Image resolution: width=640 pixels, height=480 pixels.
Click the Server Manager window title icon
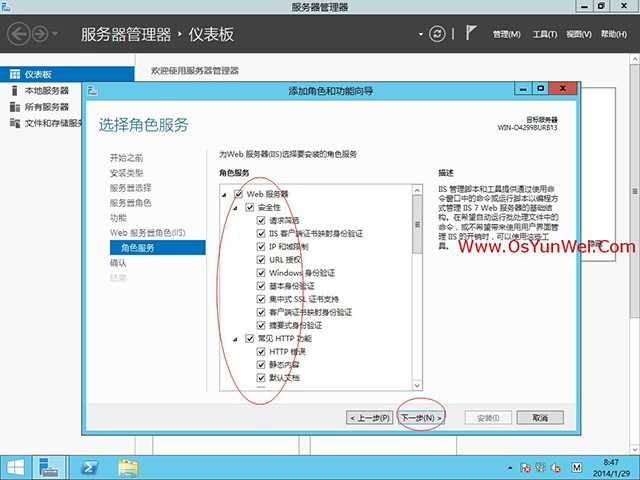click(x=5, y=6)
